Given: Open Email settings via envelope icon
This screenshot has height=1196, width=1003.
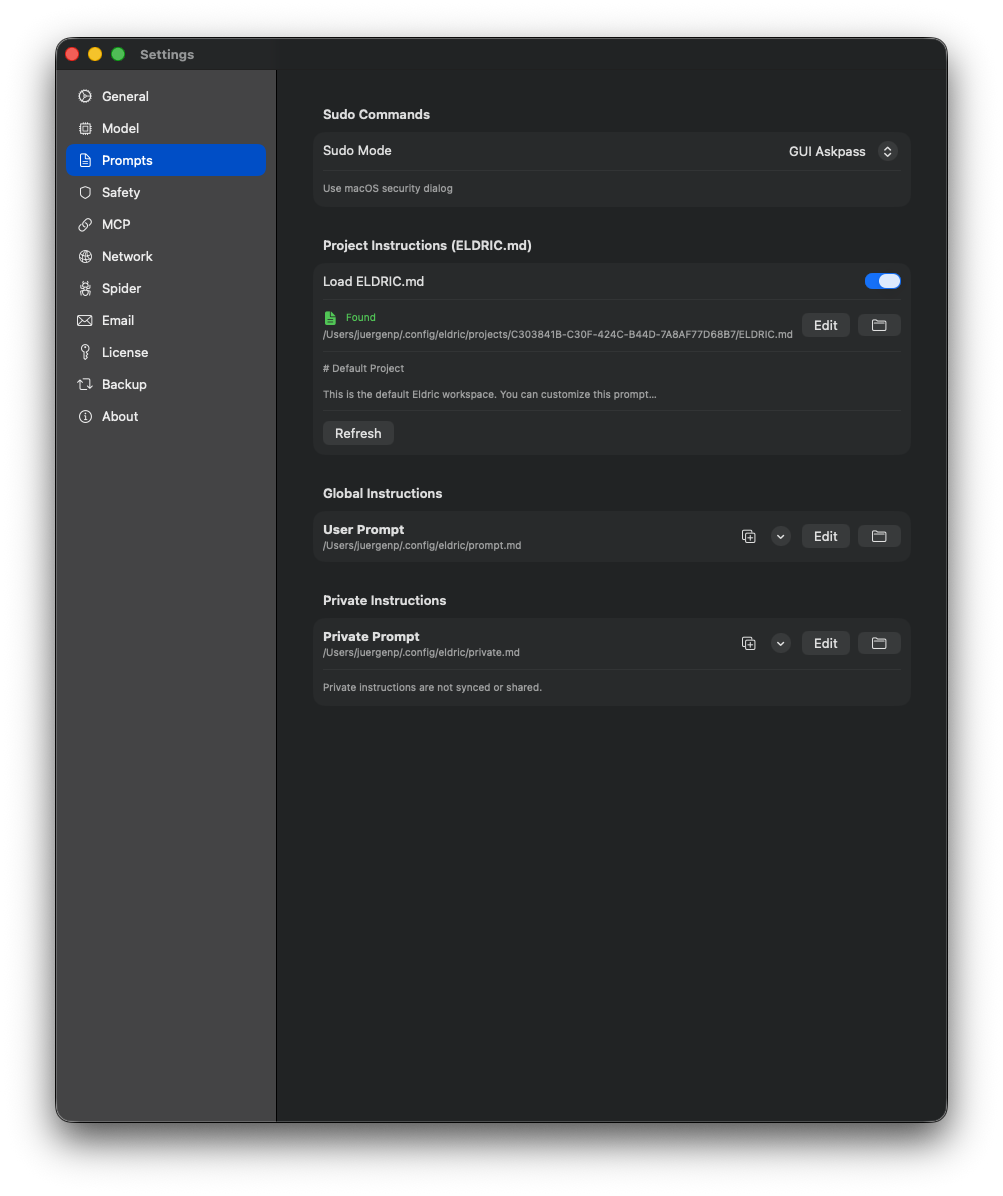Looking at the screenshot, I should point(86,320).
